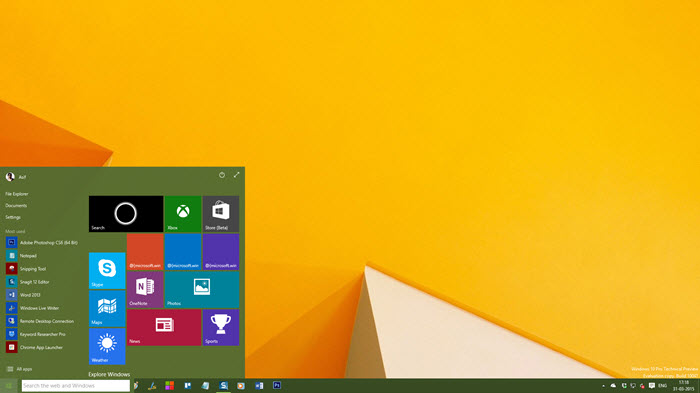
Task: Expand Start menu to full screen
Action: click(237, 175)
